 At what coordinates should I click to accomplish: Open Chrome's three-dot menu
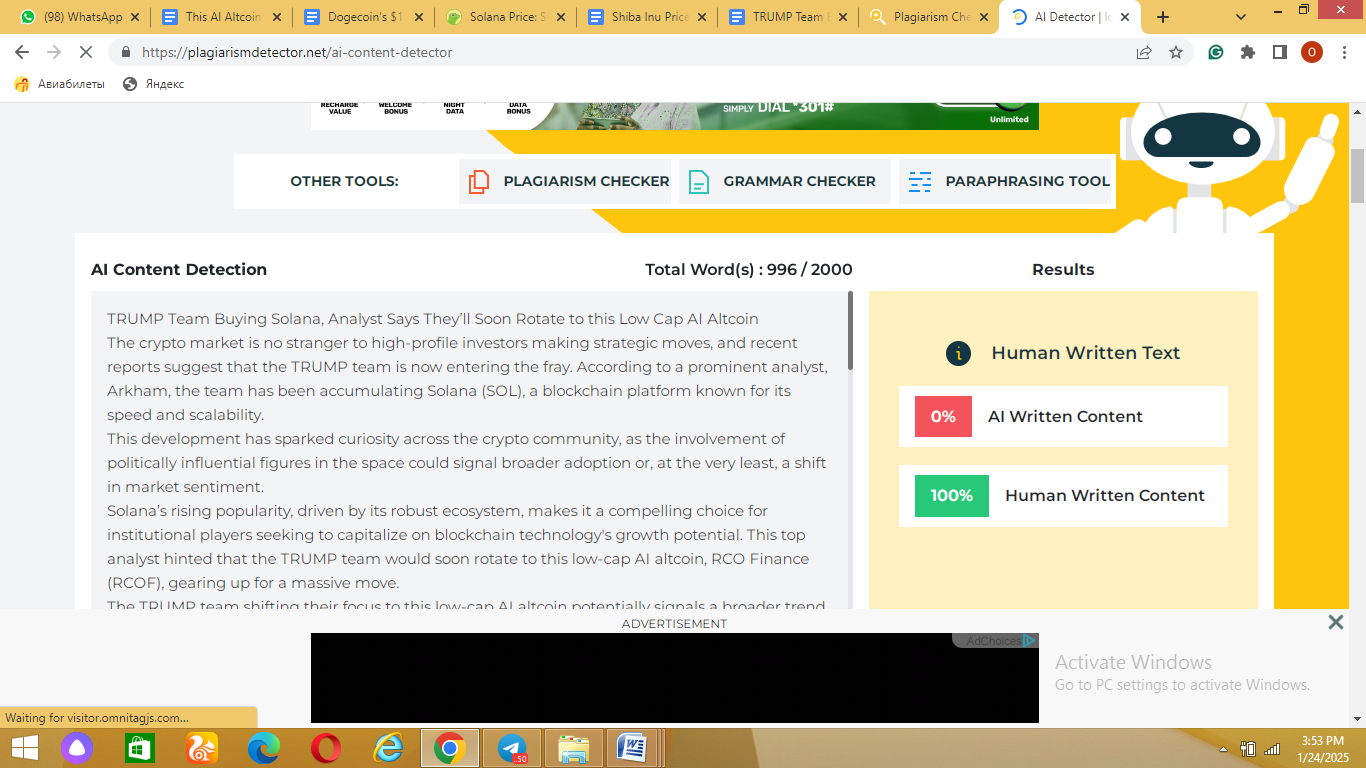tap(1343, 52)
